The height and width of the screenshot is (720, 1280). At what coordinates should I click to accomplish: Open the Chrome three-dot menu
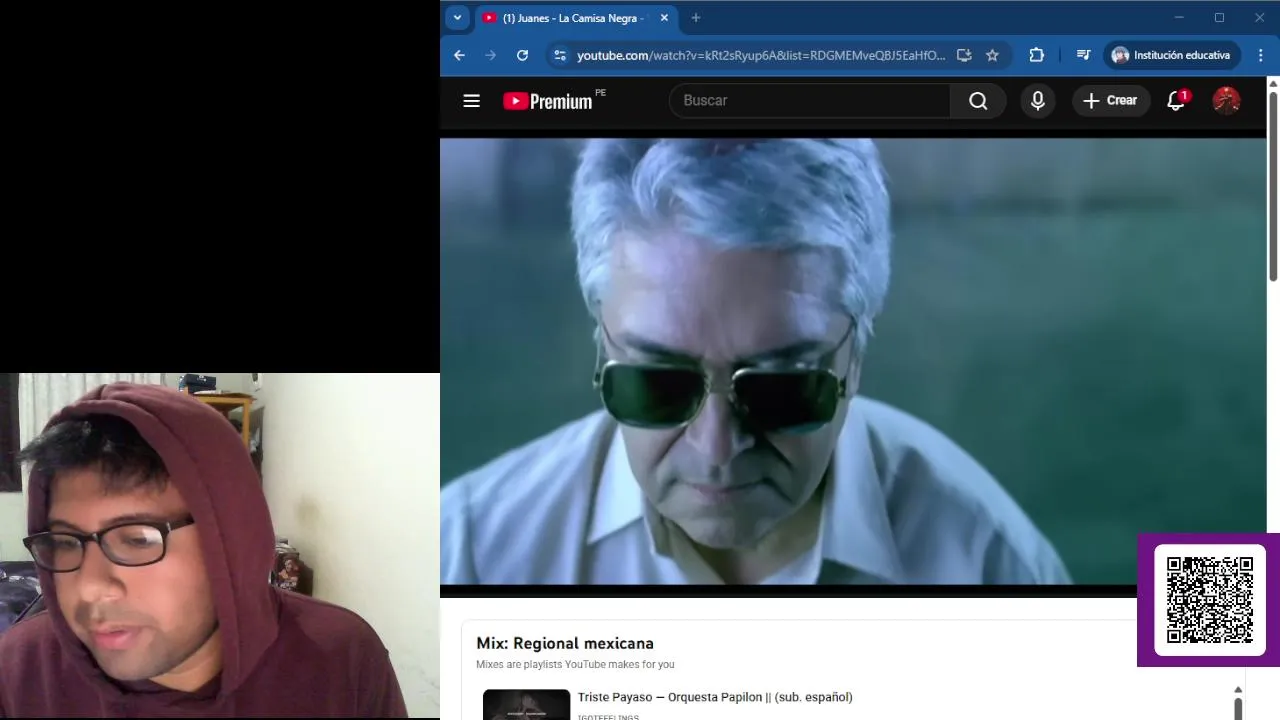click(1260, 55)
